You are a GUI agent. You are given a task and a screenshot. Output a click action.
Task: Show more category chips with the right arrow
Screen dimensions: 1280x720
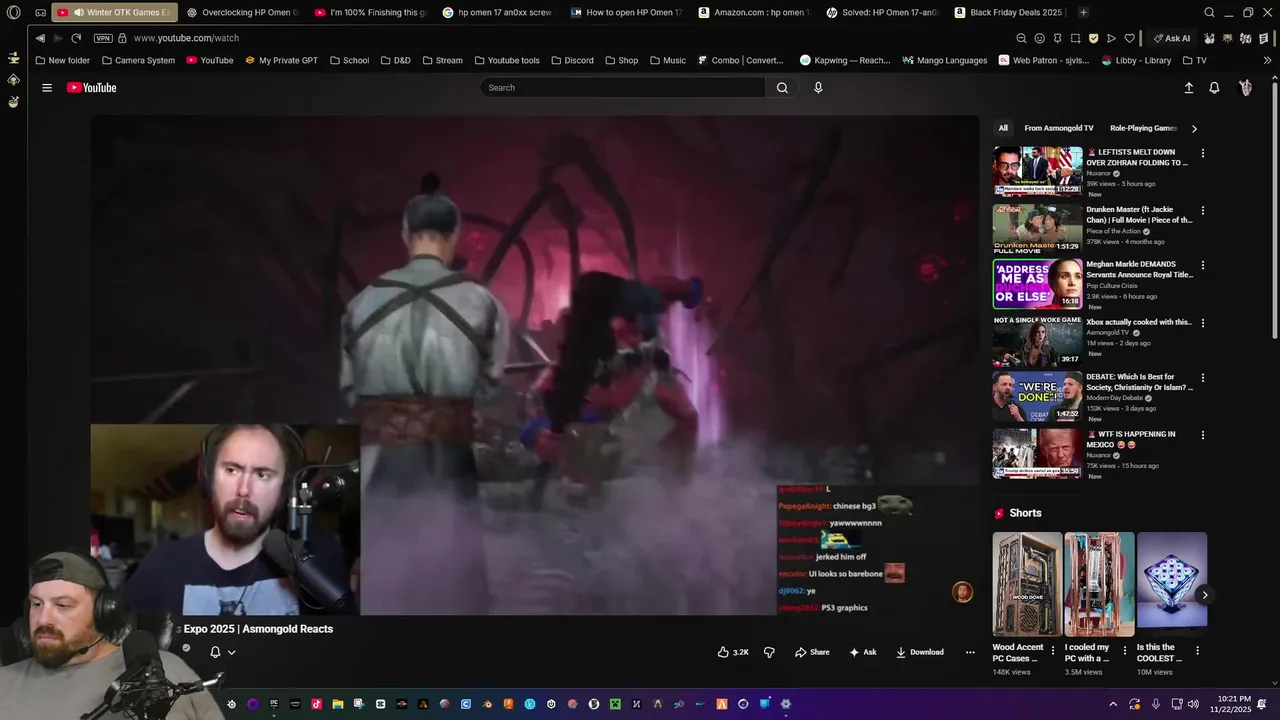click(x=1194, y=128)
